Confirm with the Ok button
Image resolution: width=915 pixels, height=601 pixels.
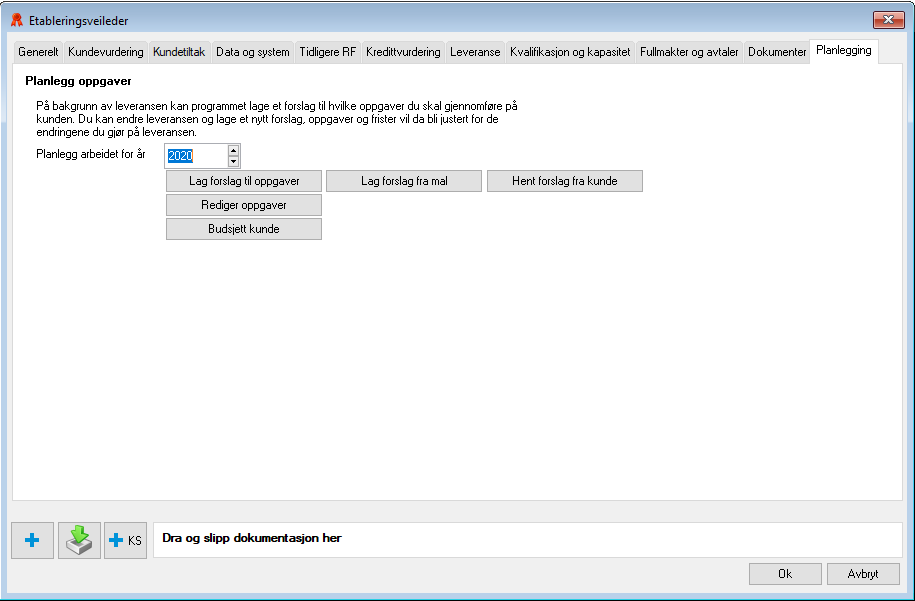tap(785, 574)
